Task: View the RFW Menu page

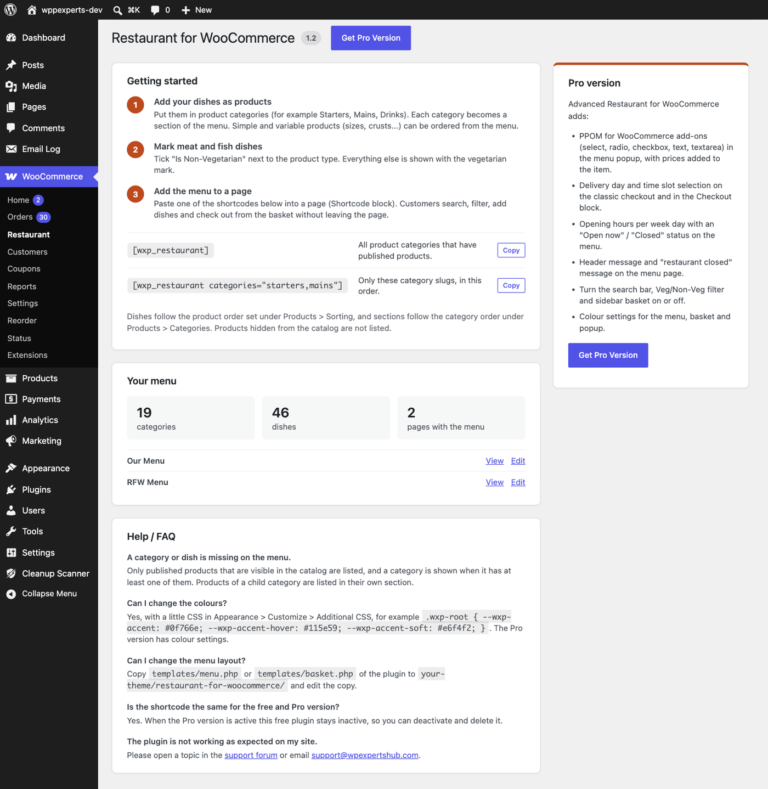Action: (x=494, y=482)
